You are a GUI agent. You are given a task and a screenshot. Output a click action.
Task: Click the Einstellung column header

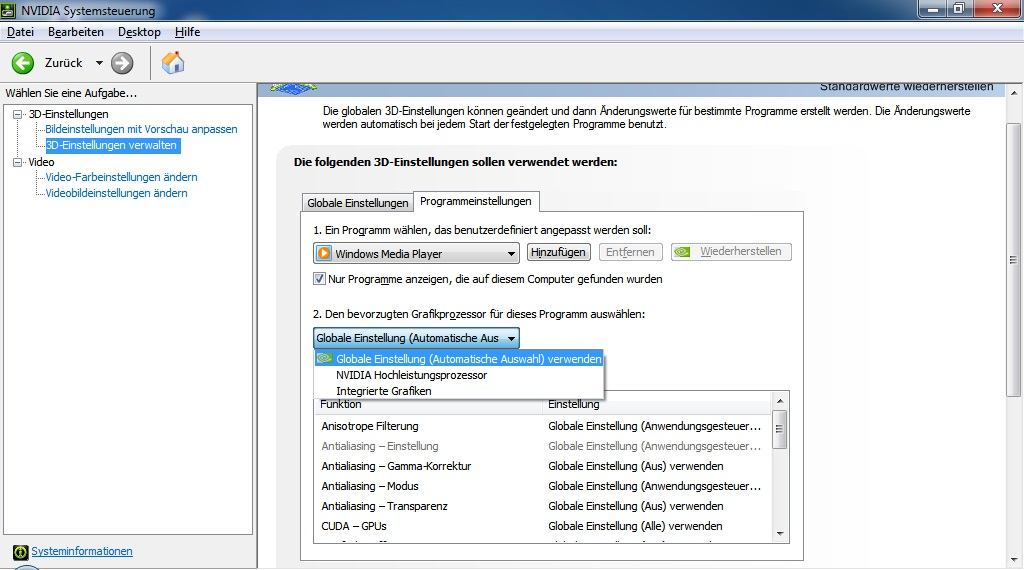click(656, 405)
